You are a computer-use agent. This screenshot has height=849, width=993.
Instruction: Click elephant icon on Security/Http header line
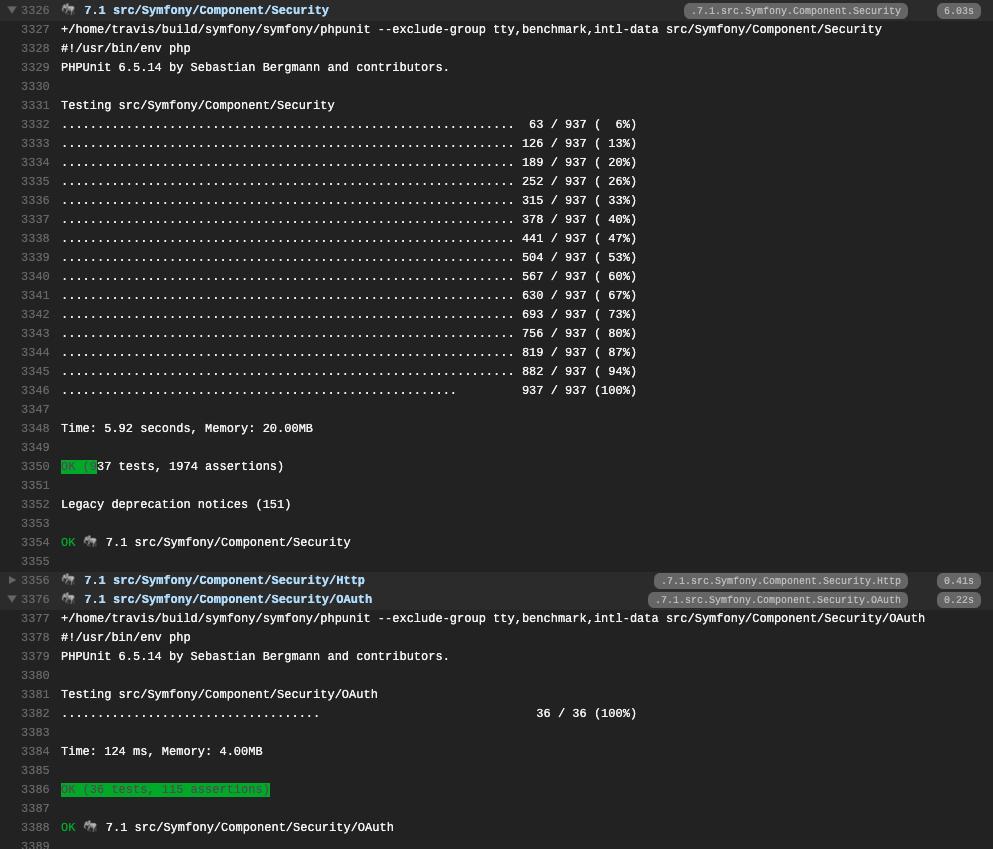(68, 579)
